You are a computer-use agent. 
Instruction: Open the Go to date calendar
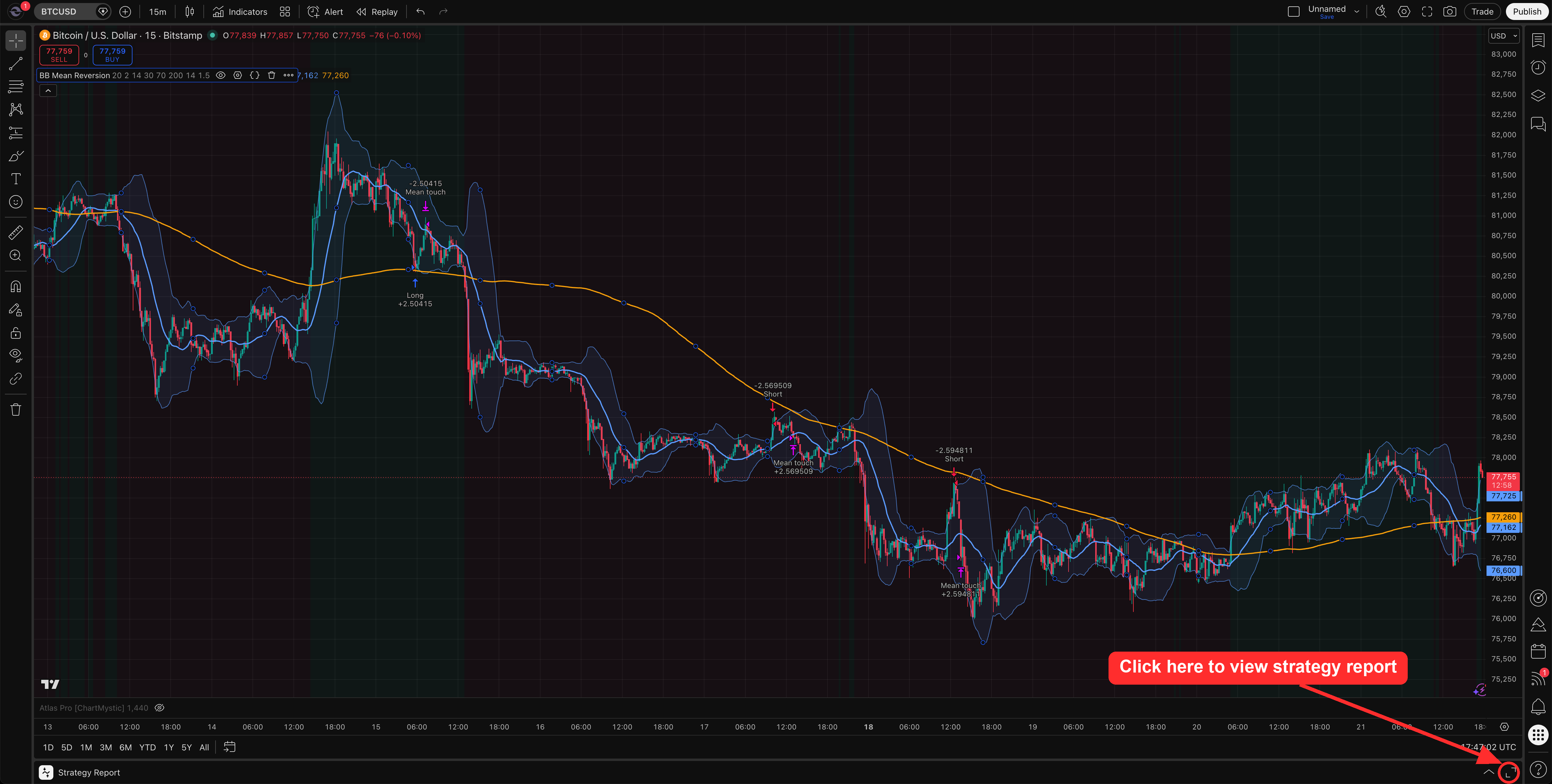pyautogui.click(x=229, y=747)
